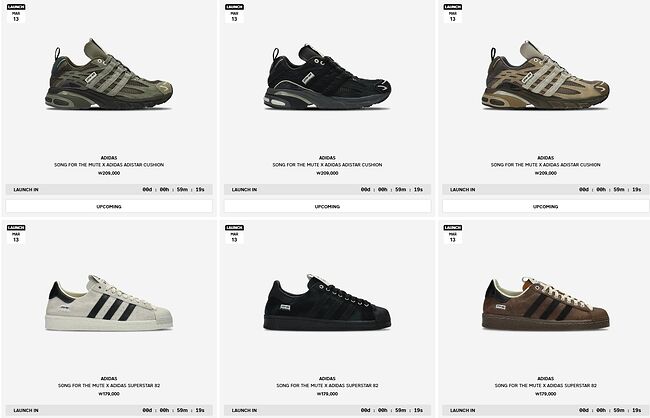This screenshot has height=418, width=650.
Task: Click launch countdown bar under white Superstar
Action: coord(109,410)
